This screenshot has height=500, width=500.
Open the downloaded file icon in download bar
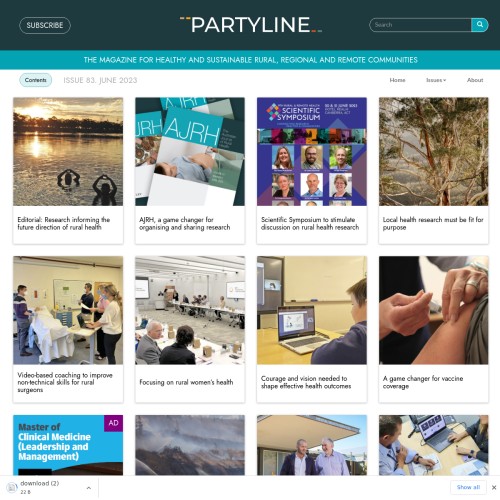tap(11, 487)
